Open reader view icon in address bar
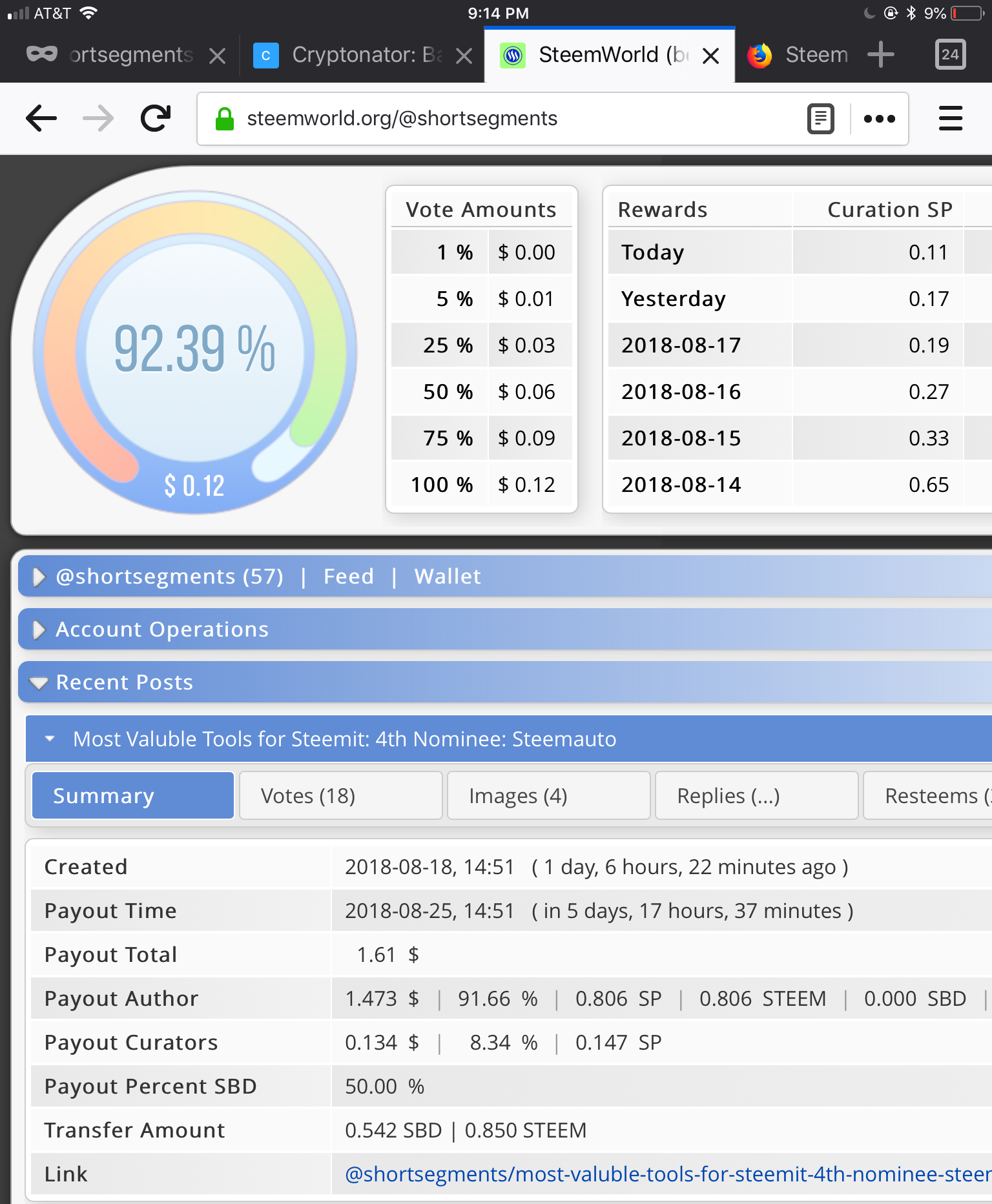 click(x=821, y=119)
